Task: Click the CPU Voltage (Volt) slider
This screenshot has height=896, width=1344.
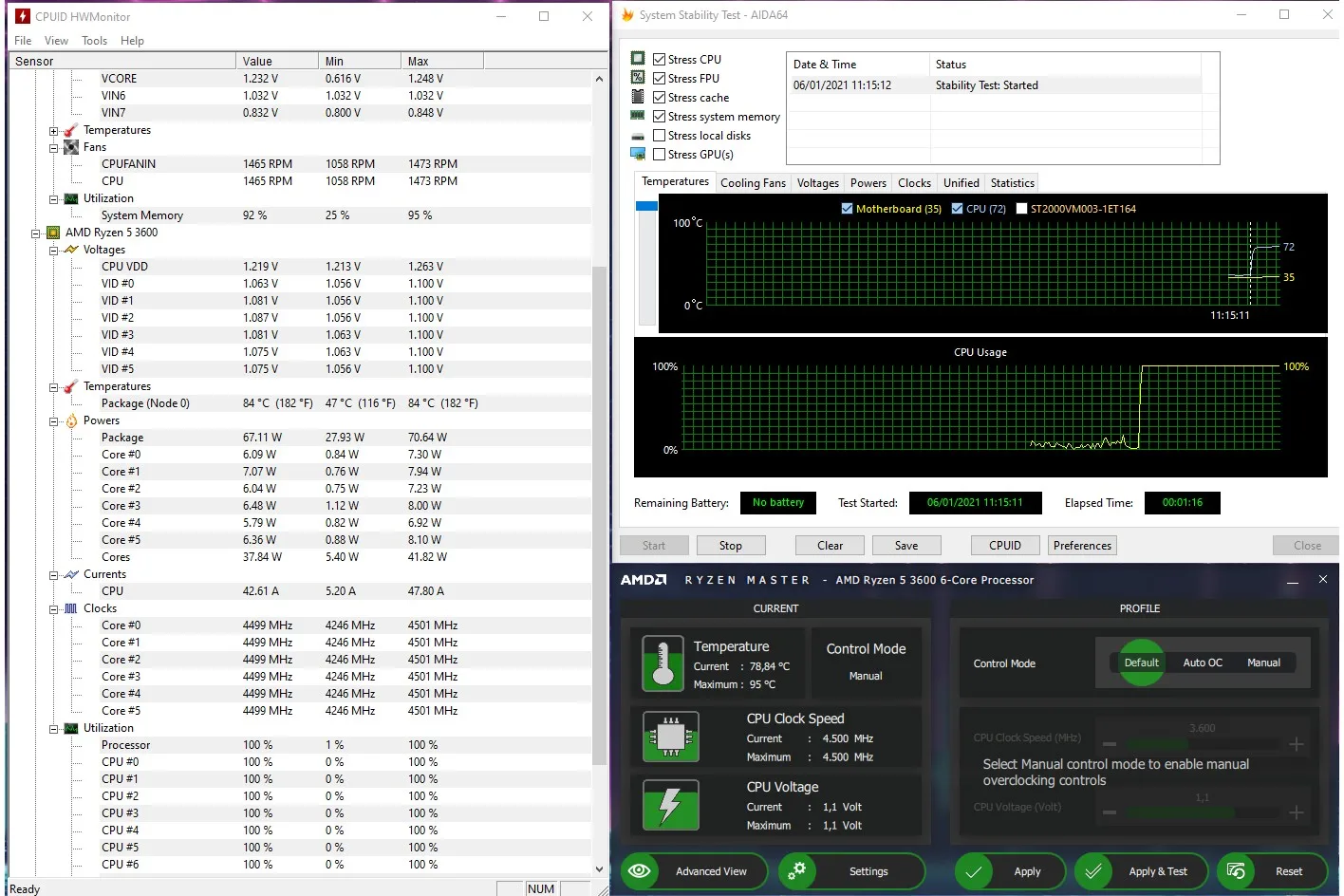Action: [1203, 812]
